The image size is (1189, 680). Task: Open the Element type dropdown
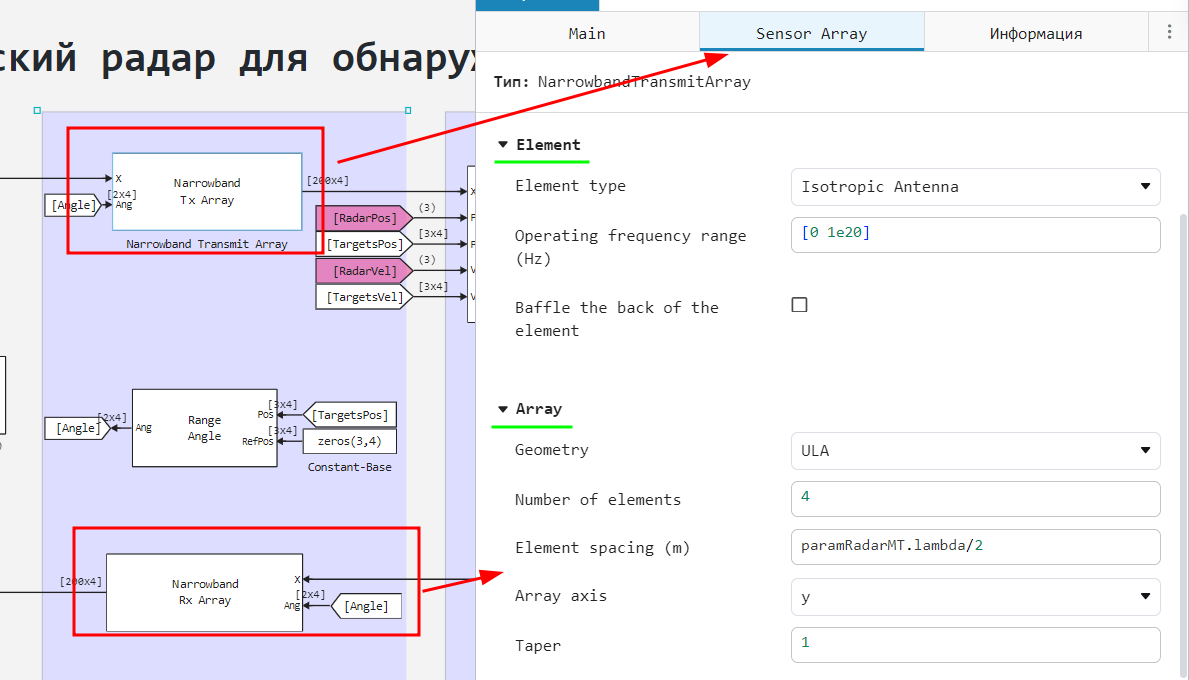(975, 187)
